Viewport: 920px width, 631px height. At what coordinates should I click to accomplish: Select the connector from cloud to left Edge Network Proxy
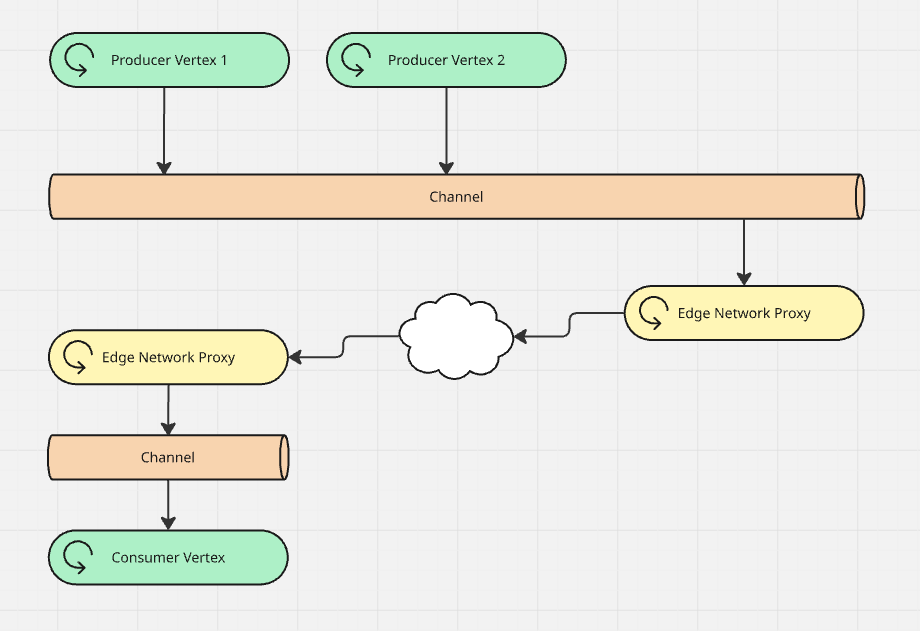[x=343, y=346]
